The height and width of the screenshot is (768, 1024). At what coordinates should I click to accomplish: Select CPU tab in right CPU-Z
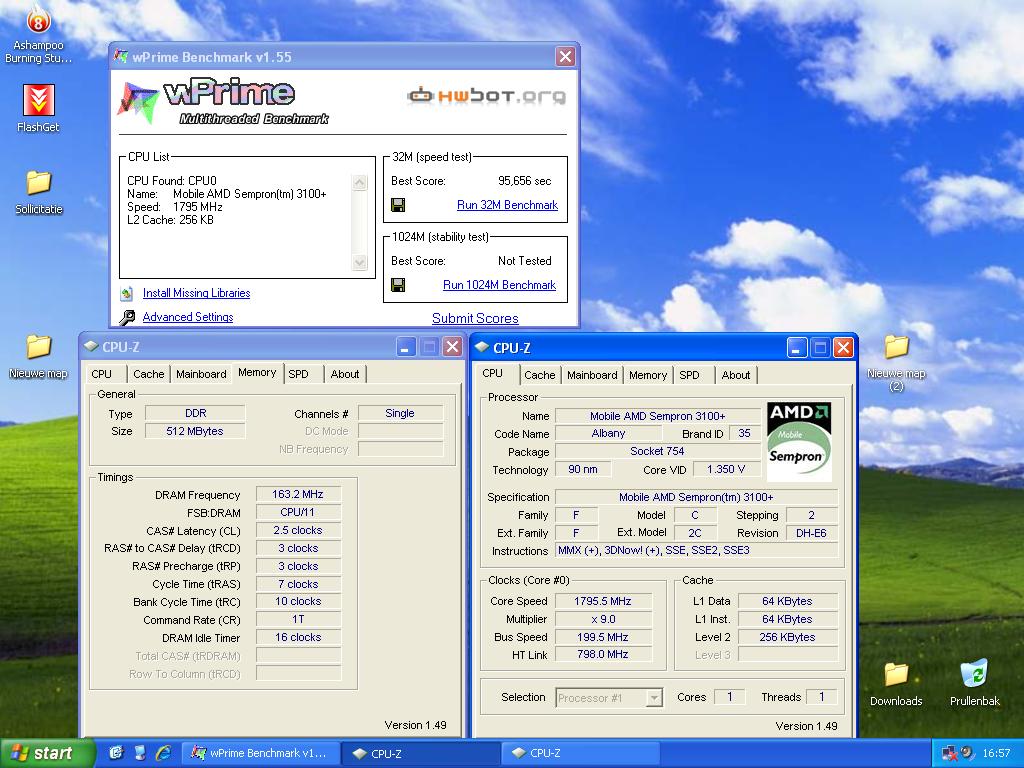494,374
